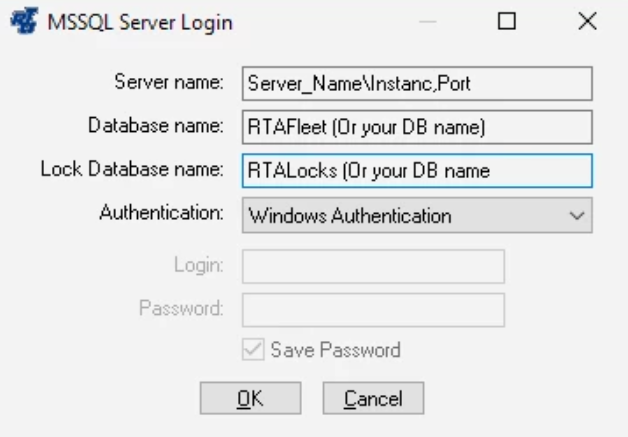Click the 'Database name:' label

click(x=158, y=126)
